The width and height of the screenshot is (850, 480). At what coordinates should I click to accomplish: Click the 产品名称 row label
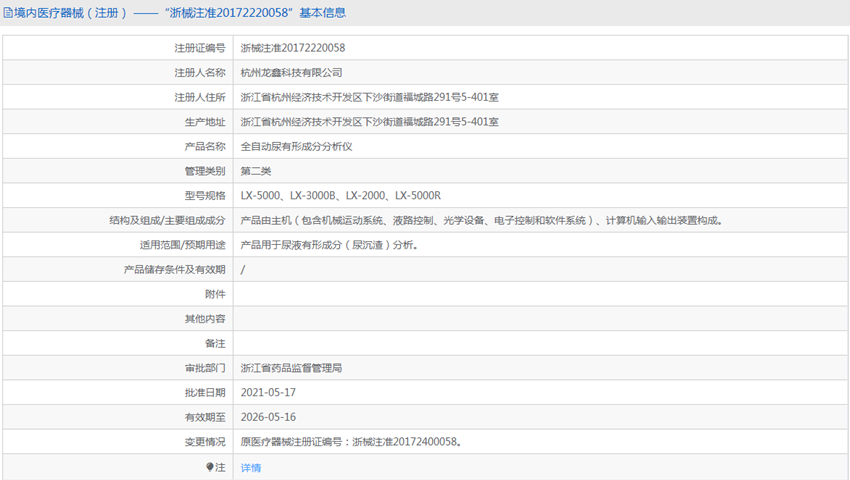point(205,146)
